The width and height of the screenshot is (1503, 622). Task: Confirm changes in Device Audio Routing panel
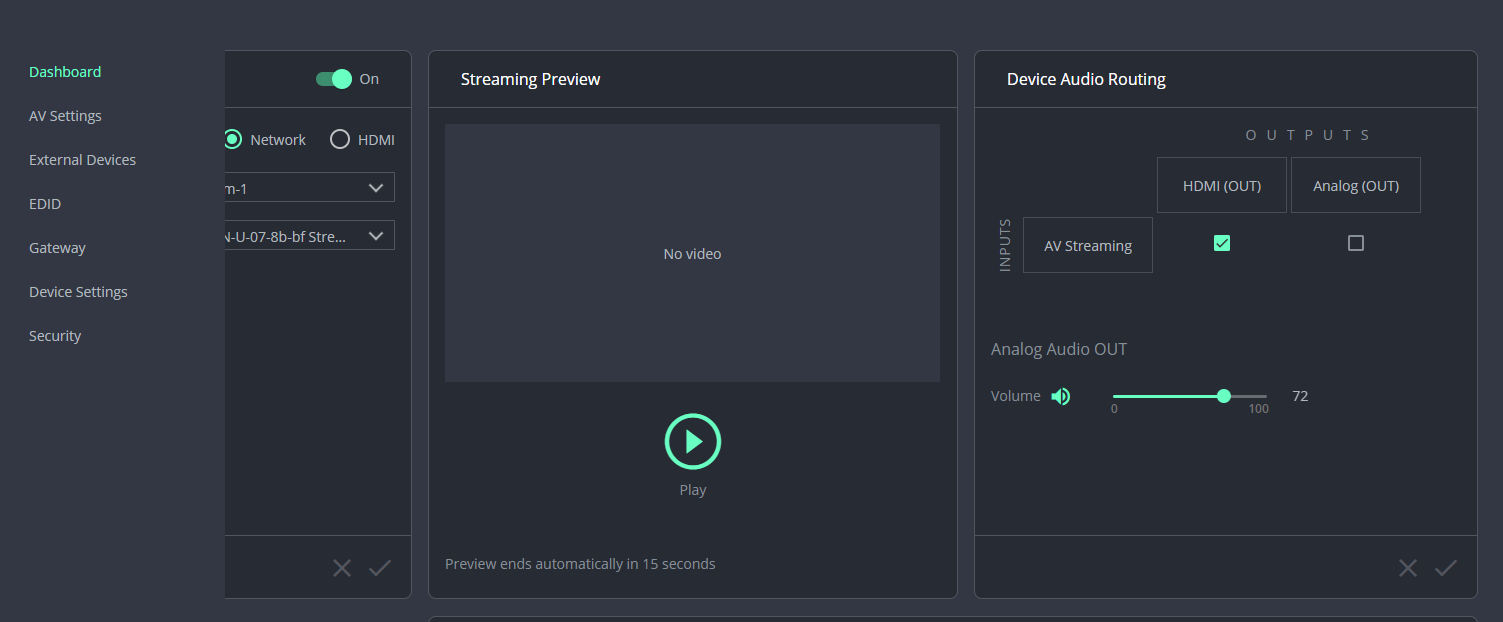(1446, 568)
